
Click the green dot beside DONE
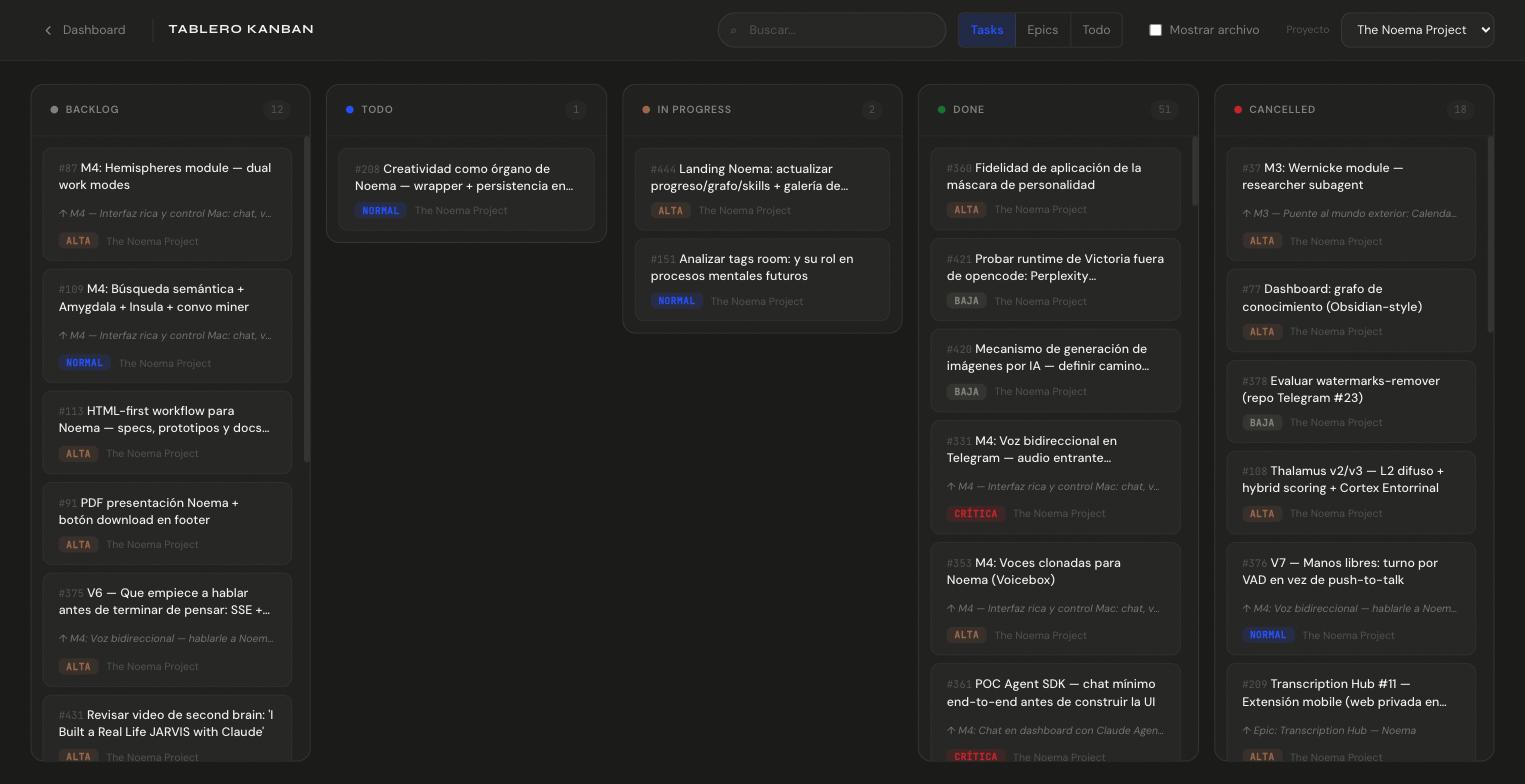click(942, 110)
